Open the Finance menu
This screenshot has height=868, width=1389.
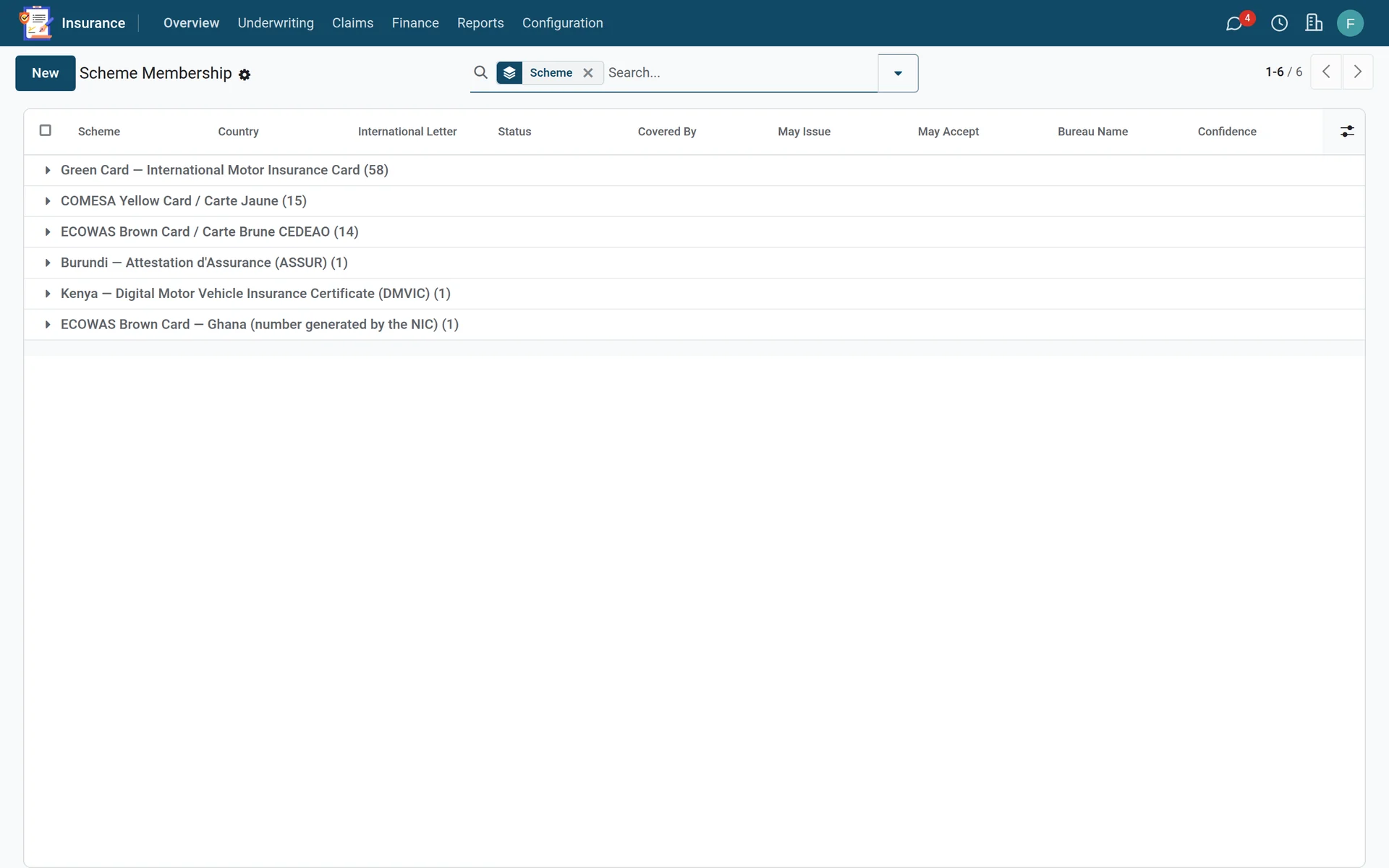click(415, 23)
